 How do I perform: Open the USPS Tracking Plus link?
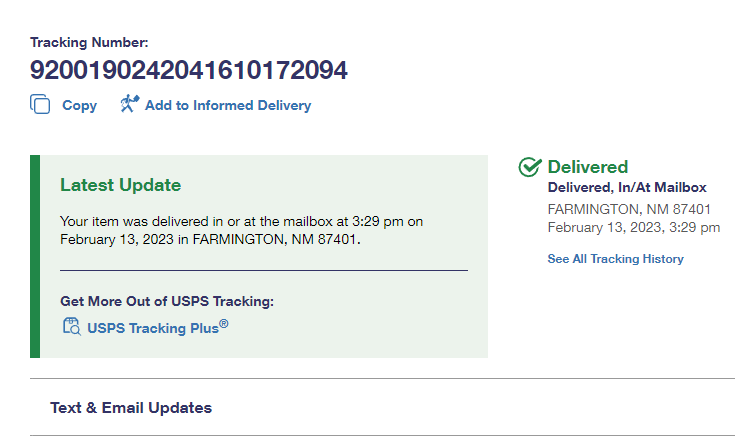pyautogui.click(x=152, y=327)
